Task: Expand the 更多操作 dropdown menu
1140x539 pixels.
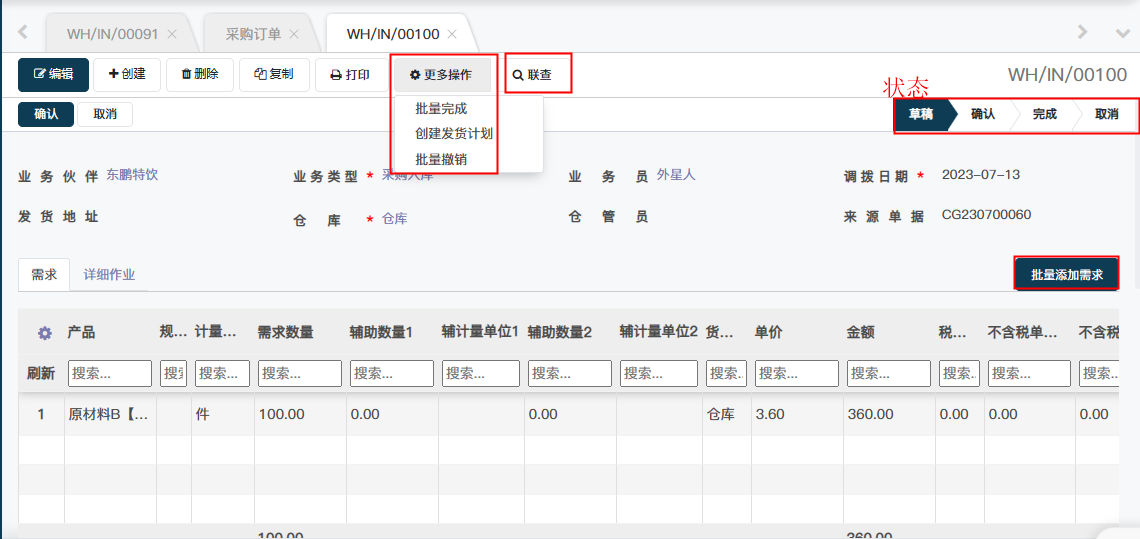Action: [441, 75]
